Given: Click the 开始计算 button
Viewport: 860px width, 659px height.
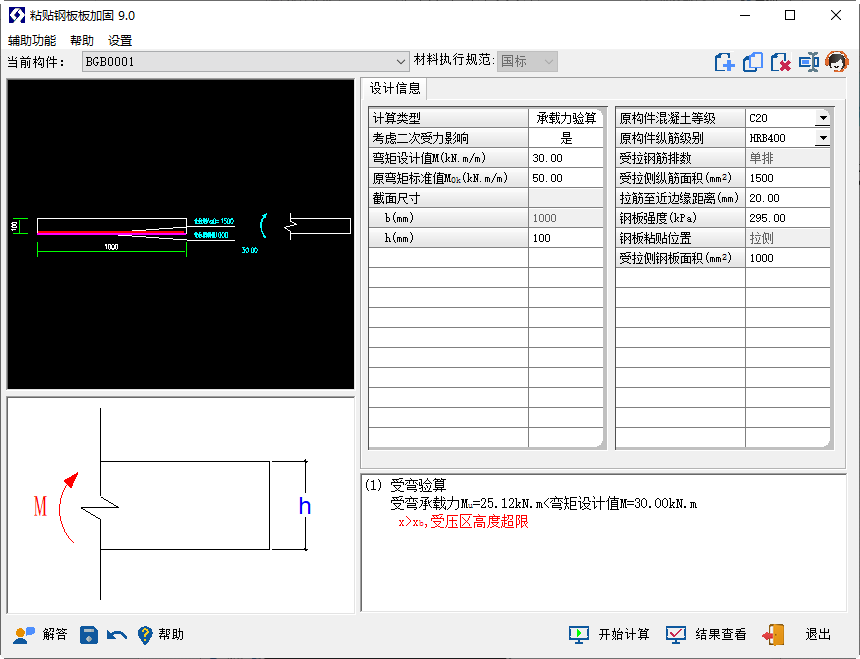Looking at the screenshot, I should coord(610,635).
